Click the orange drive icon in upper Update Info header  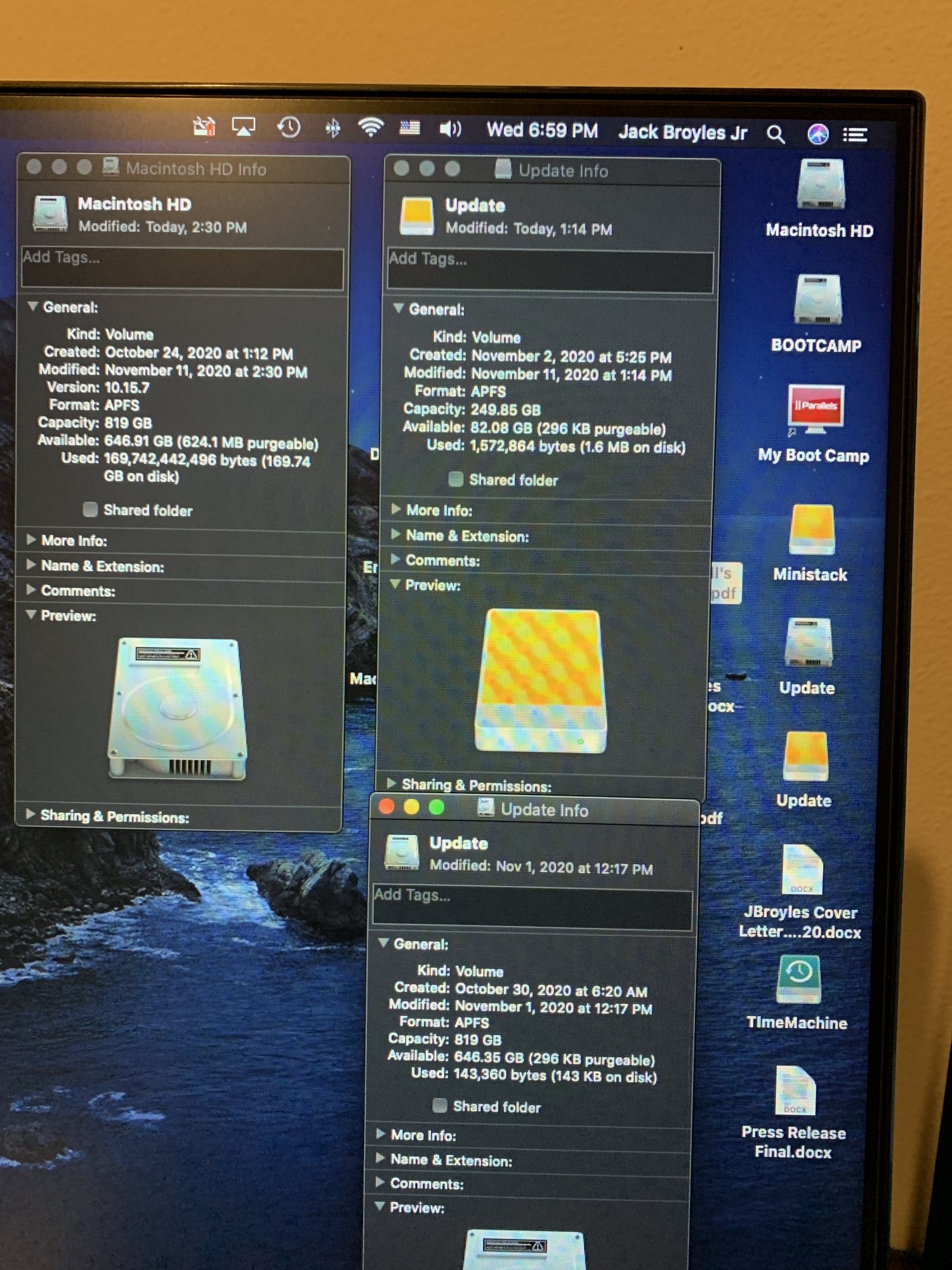[417, 215]
